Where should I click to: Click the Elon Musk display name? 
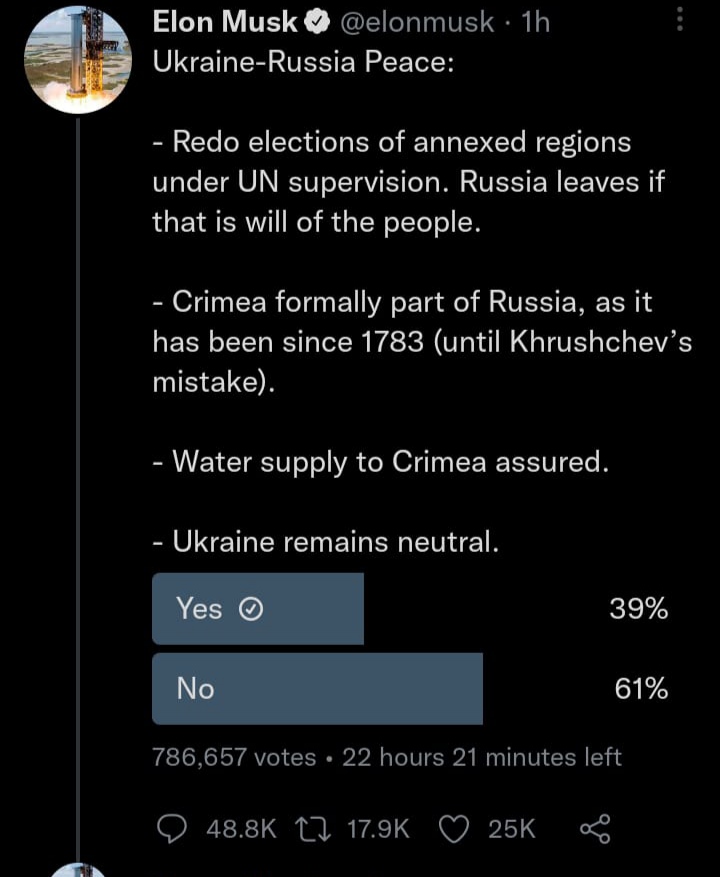225,22
